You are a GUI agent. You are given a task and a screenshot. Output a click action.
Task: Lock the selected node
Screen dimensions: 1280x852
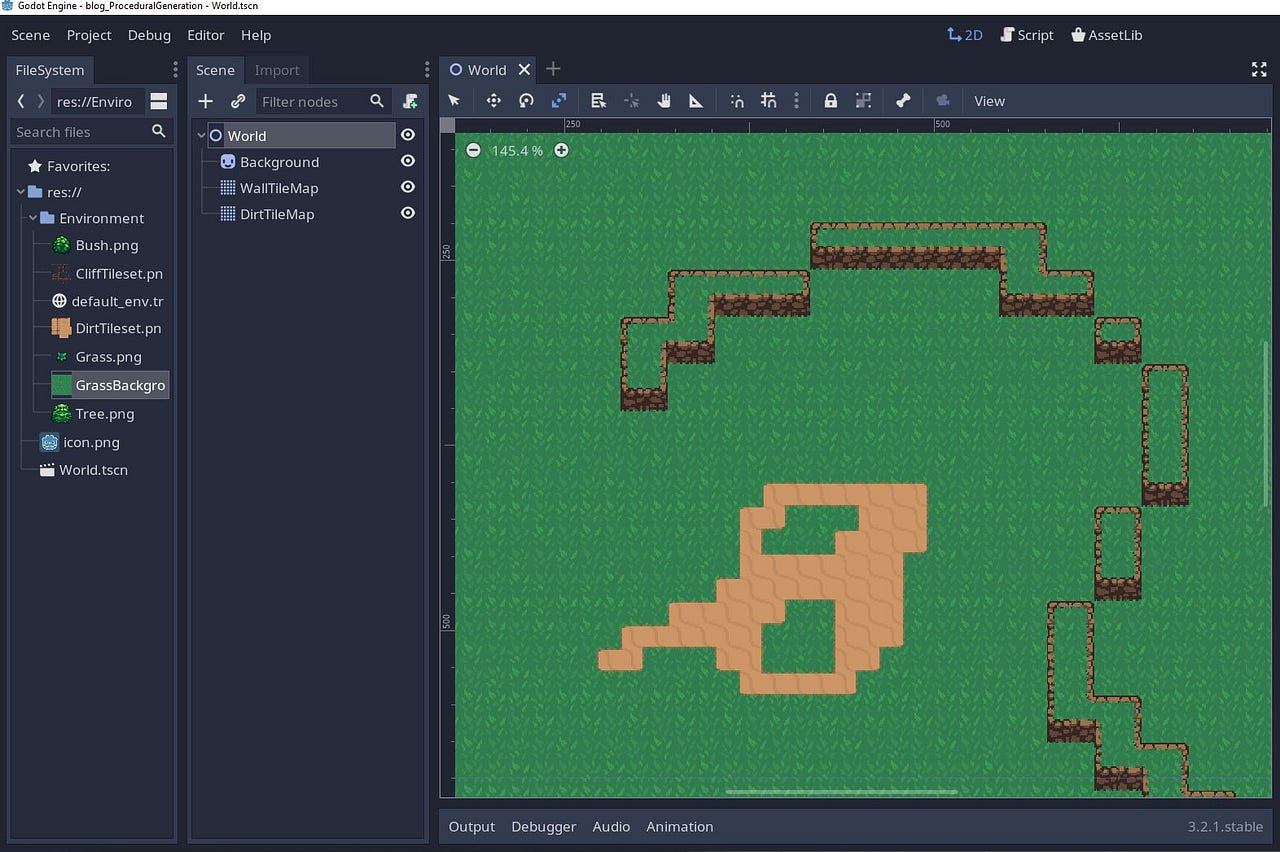830,101
